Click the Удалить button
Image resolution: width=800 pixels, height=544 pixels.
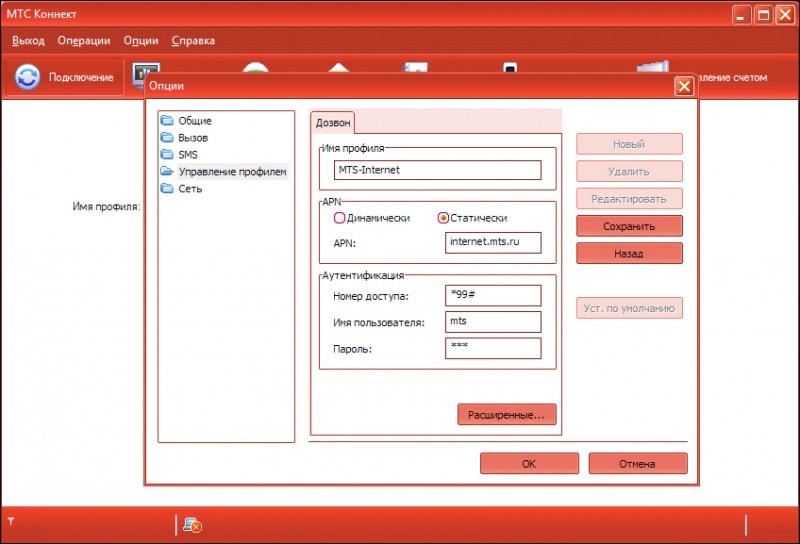pyautogui.click(x=629, y=171)
